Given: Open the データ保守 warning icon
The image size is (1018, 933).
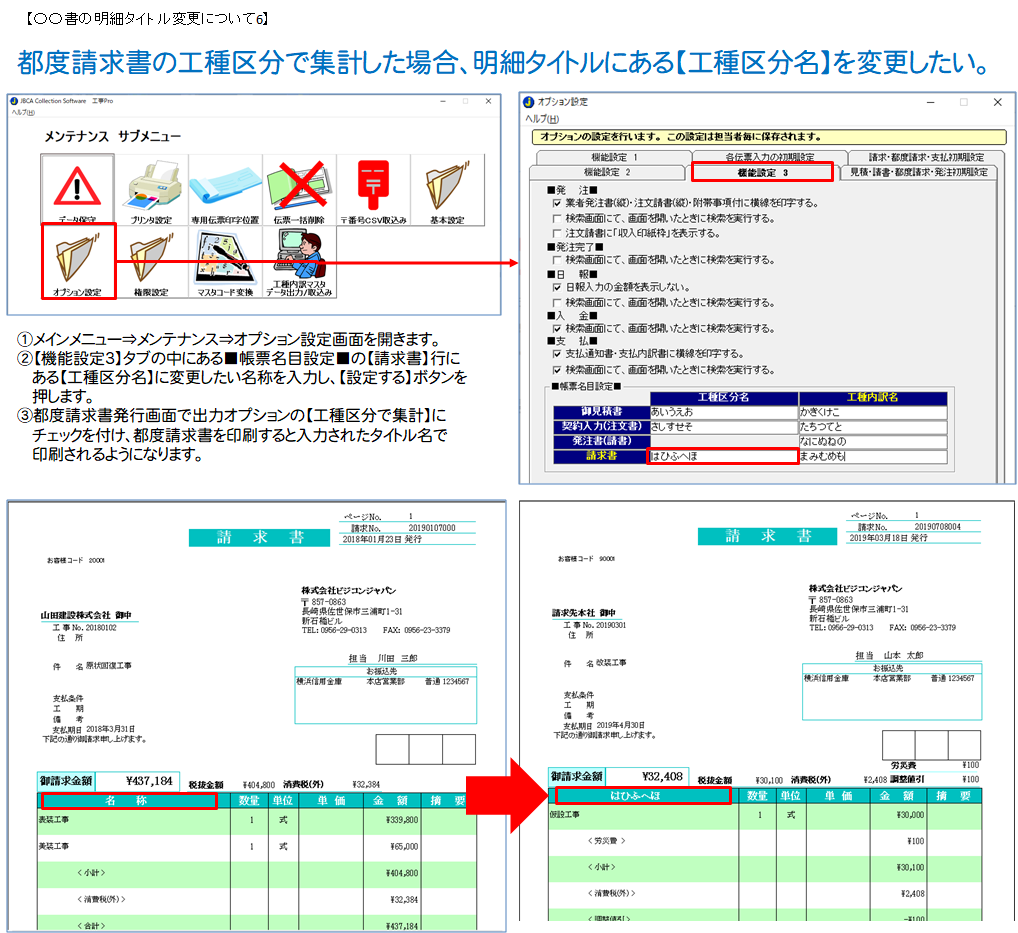Looking at the screenshot, I should (x=77, y=189).
